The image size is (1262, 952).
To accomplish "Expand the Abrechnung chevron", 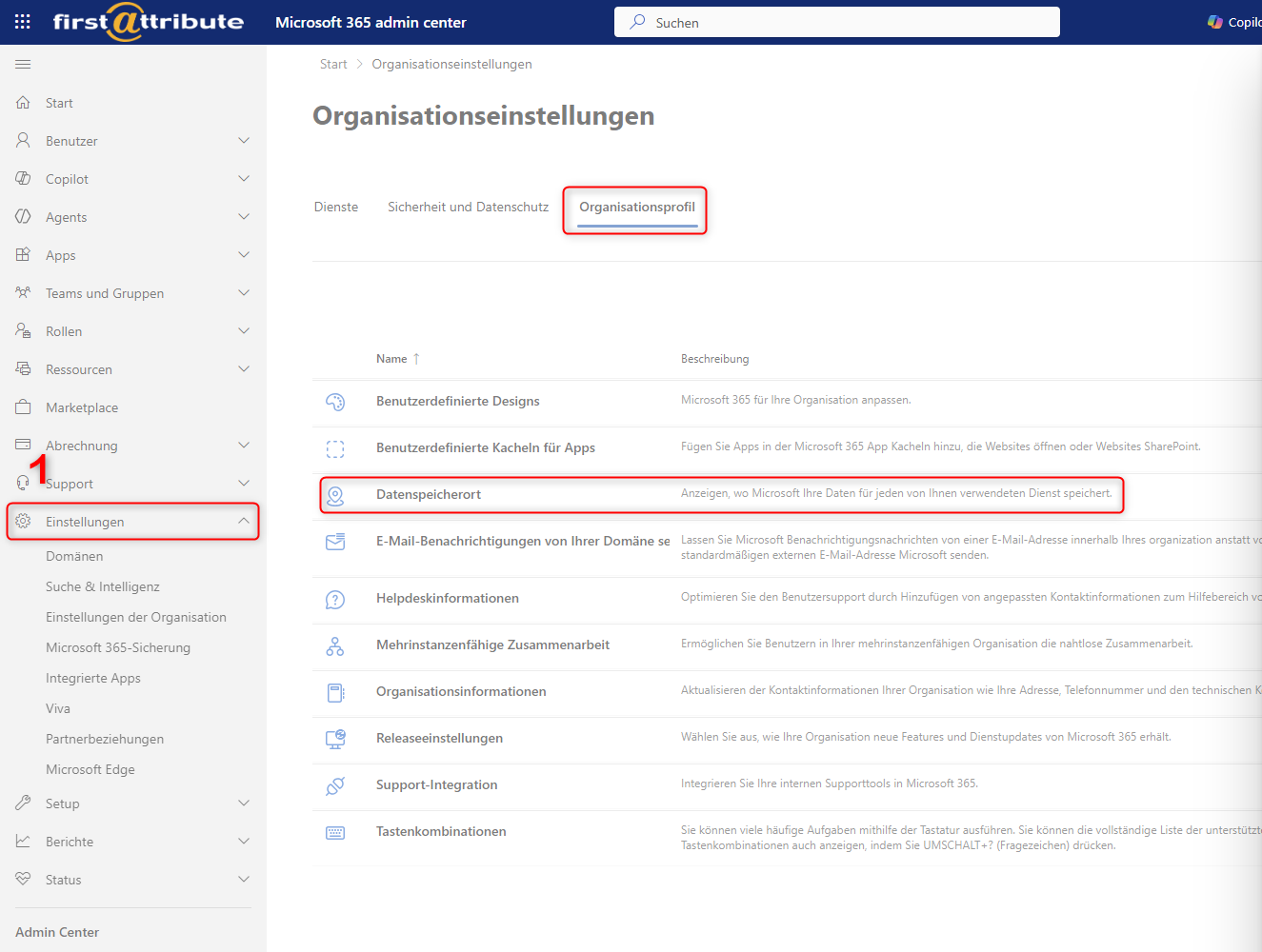I will (x=244, y=445).
